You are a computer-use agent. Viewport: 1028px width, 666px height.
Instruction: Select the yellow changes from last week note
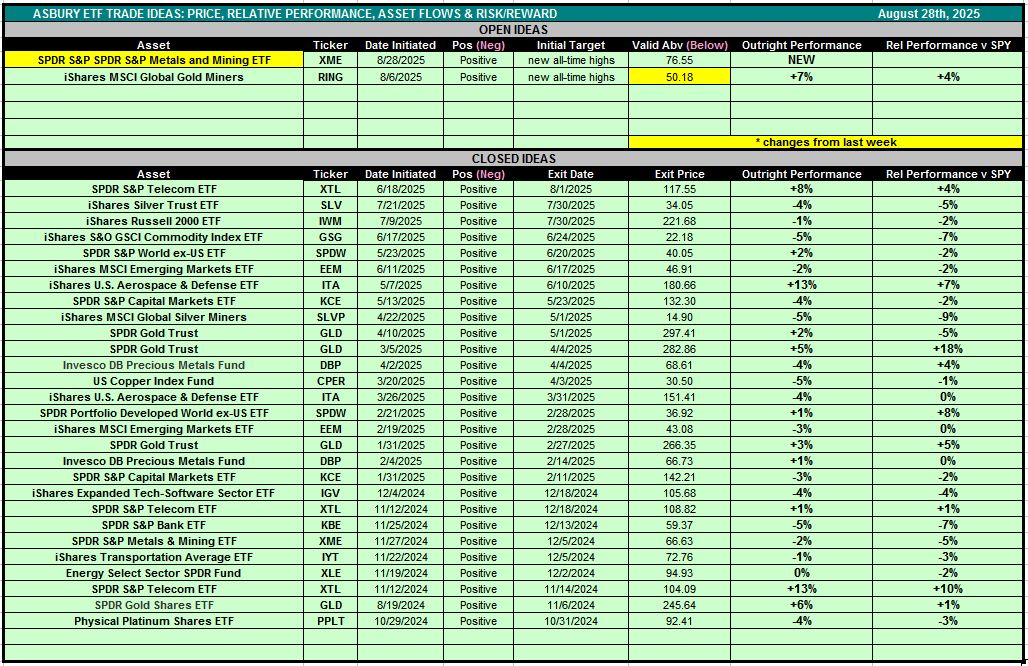click(x=825, y=142)
